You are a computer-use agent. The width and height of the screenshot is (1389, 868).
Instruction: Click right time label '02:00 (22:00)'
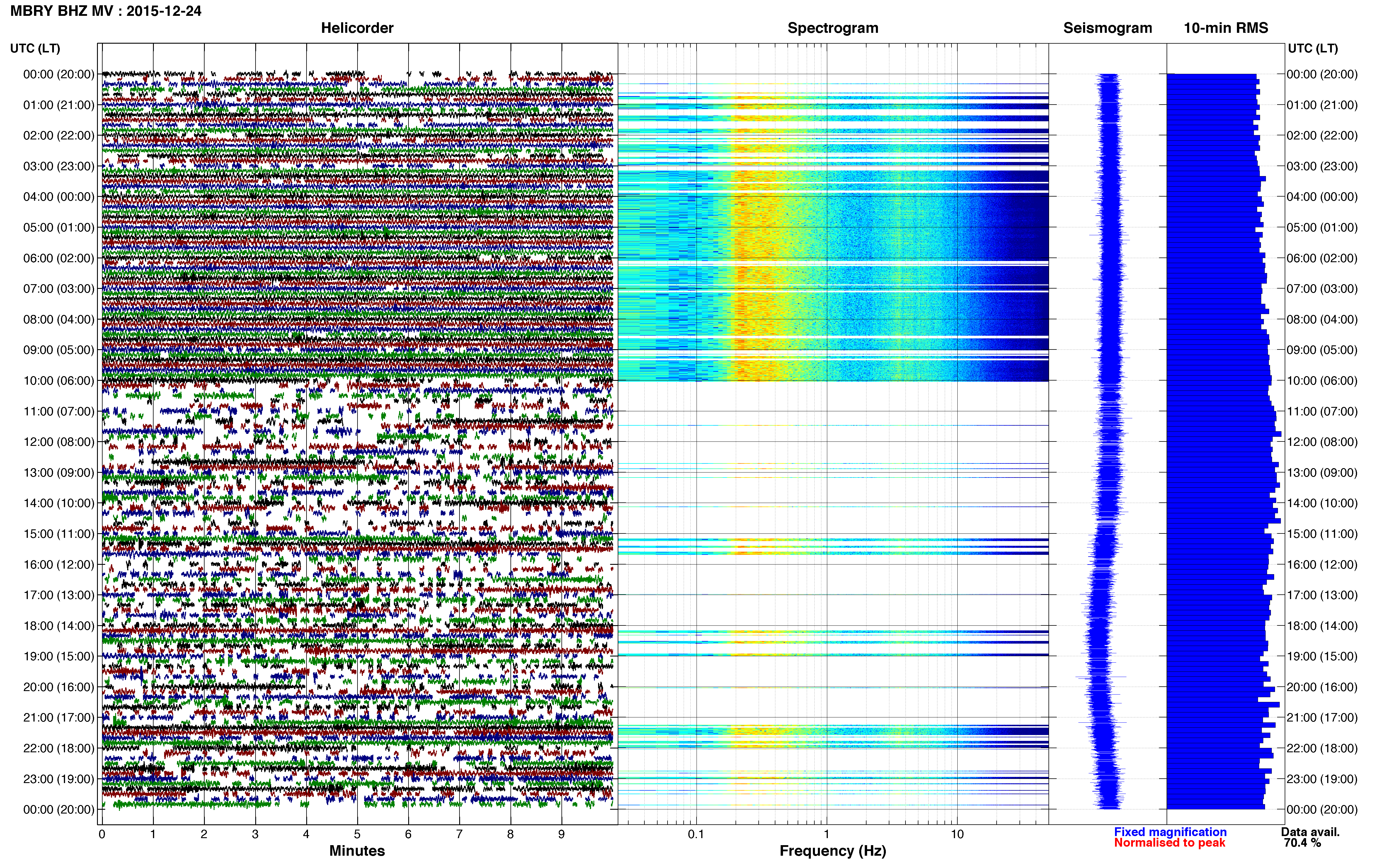[1322, 135]
